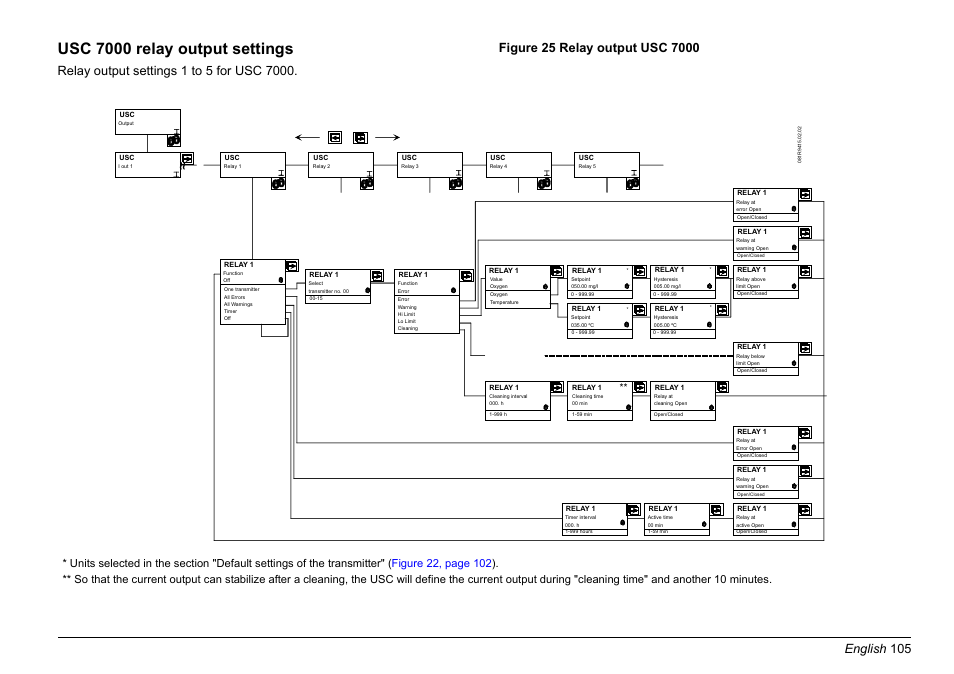954x674 pixels.
Task: Click 'Relay output settings 1 to 5' sentence
Action: (177, 71)
